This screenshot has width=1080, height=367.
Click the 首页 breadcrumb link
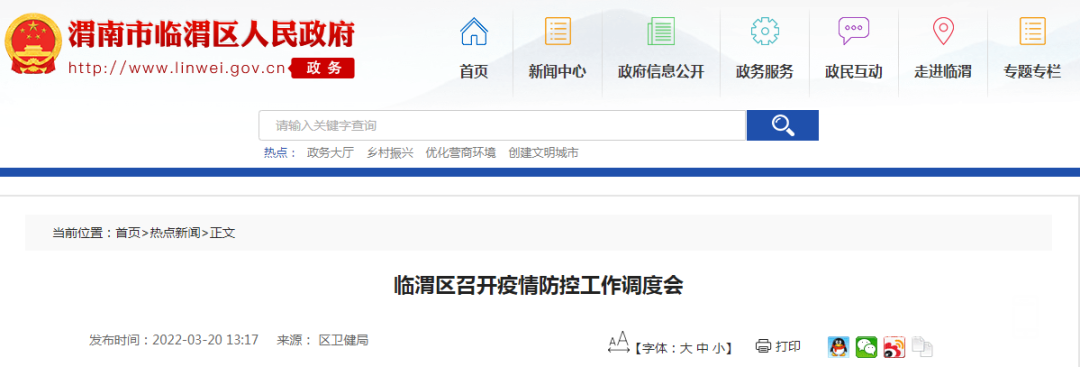pyautogui.click(x=127, y=233)
